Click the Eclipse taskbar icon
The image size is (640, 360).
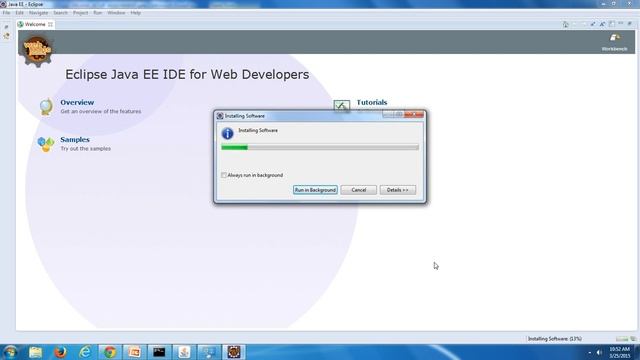tap(234, 352)
